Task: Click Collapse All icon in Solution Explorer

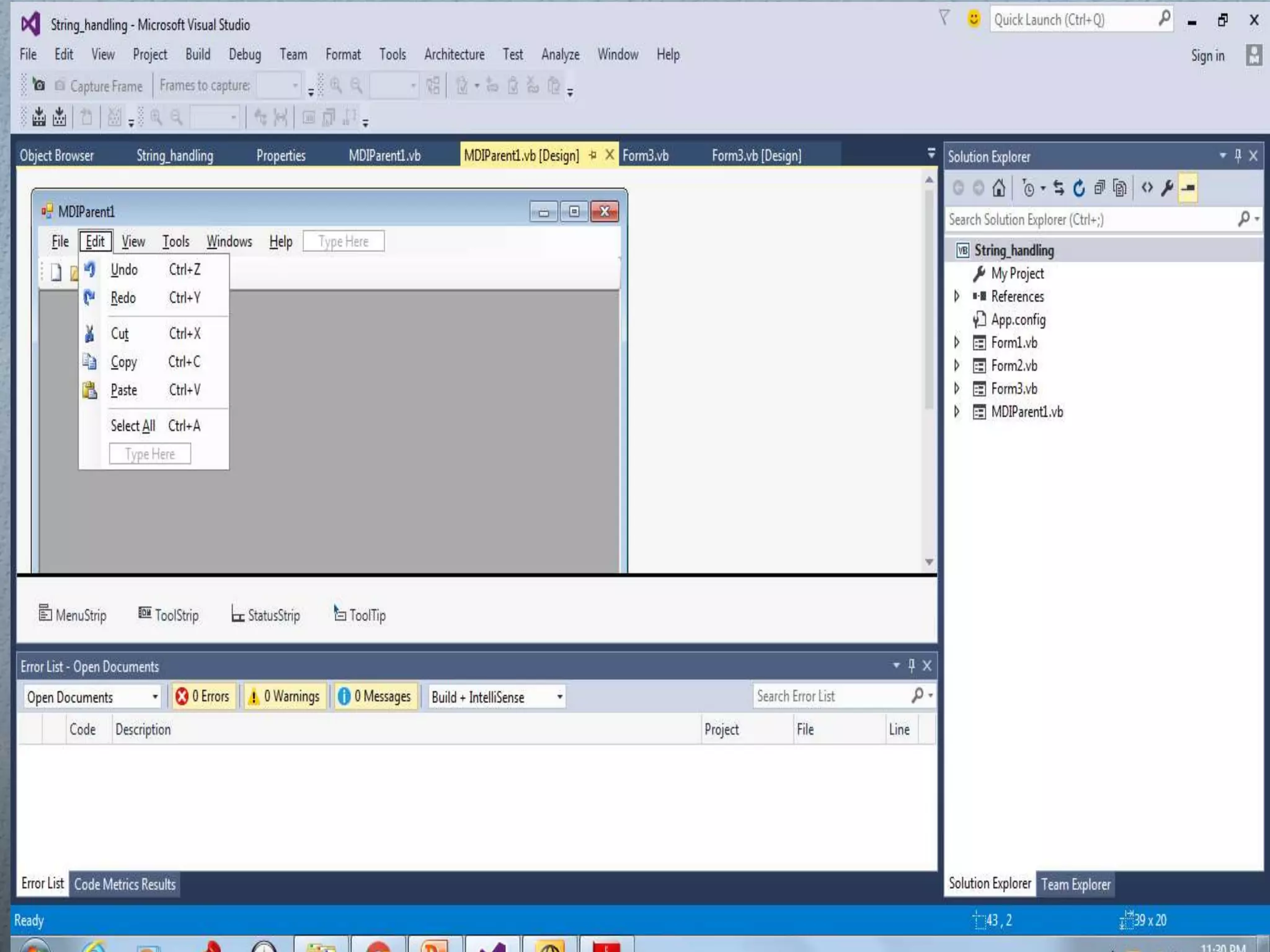Action: coord(1099,188)
